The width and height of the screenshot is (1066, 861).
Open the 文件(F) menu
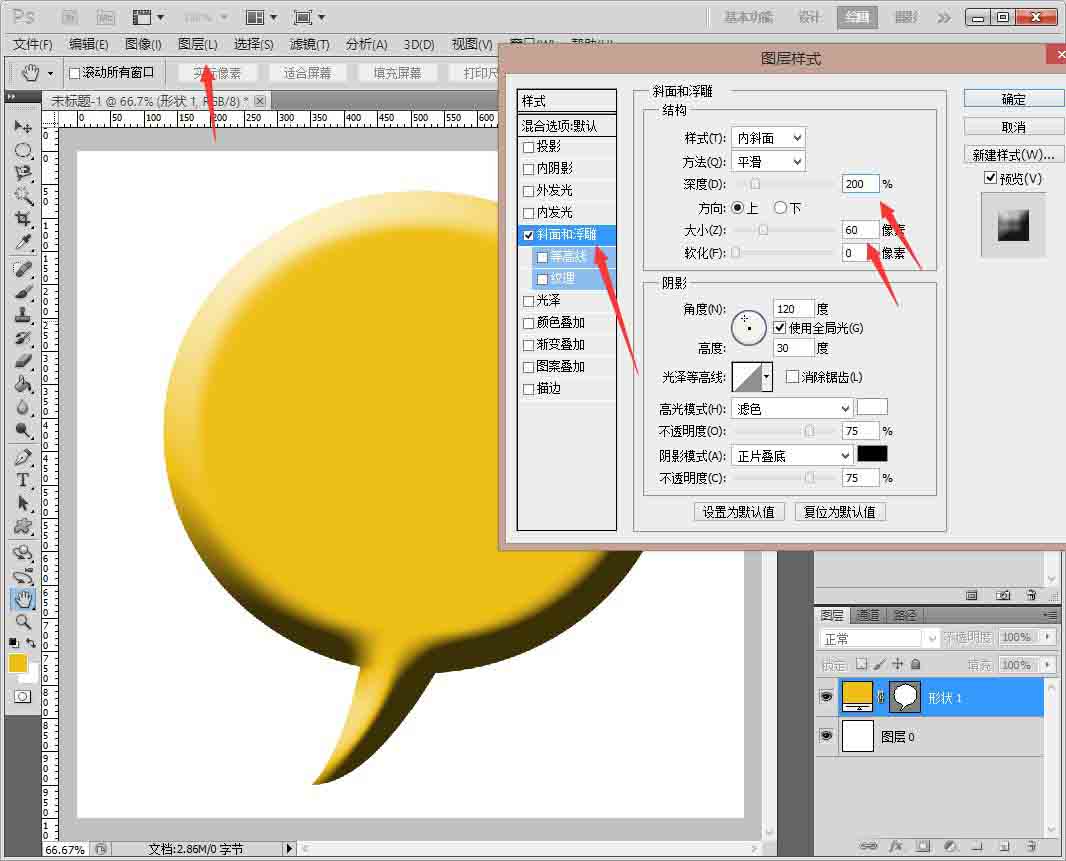click(x=33, y=44)
